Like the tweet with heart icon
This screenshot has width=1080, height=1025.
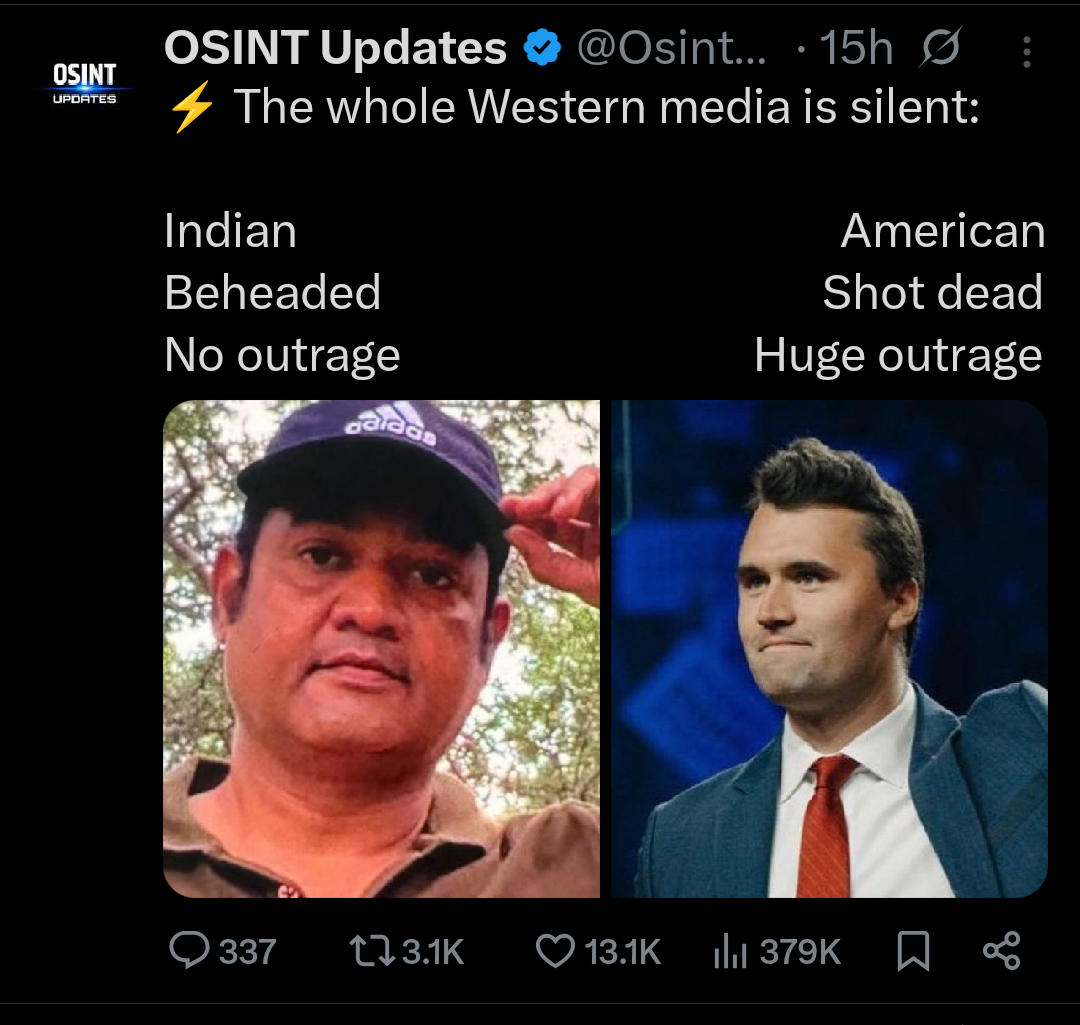[555, 951]
